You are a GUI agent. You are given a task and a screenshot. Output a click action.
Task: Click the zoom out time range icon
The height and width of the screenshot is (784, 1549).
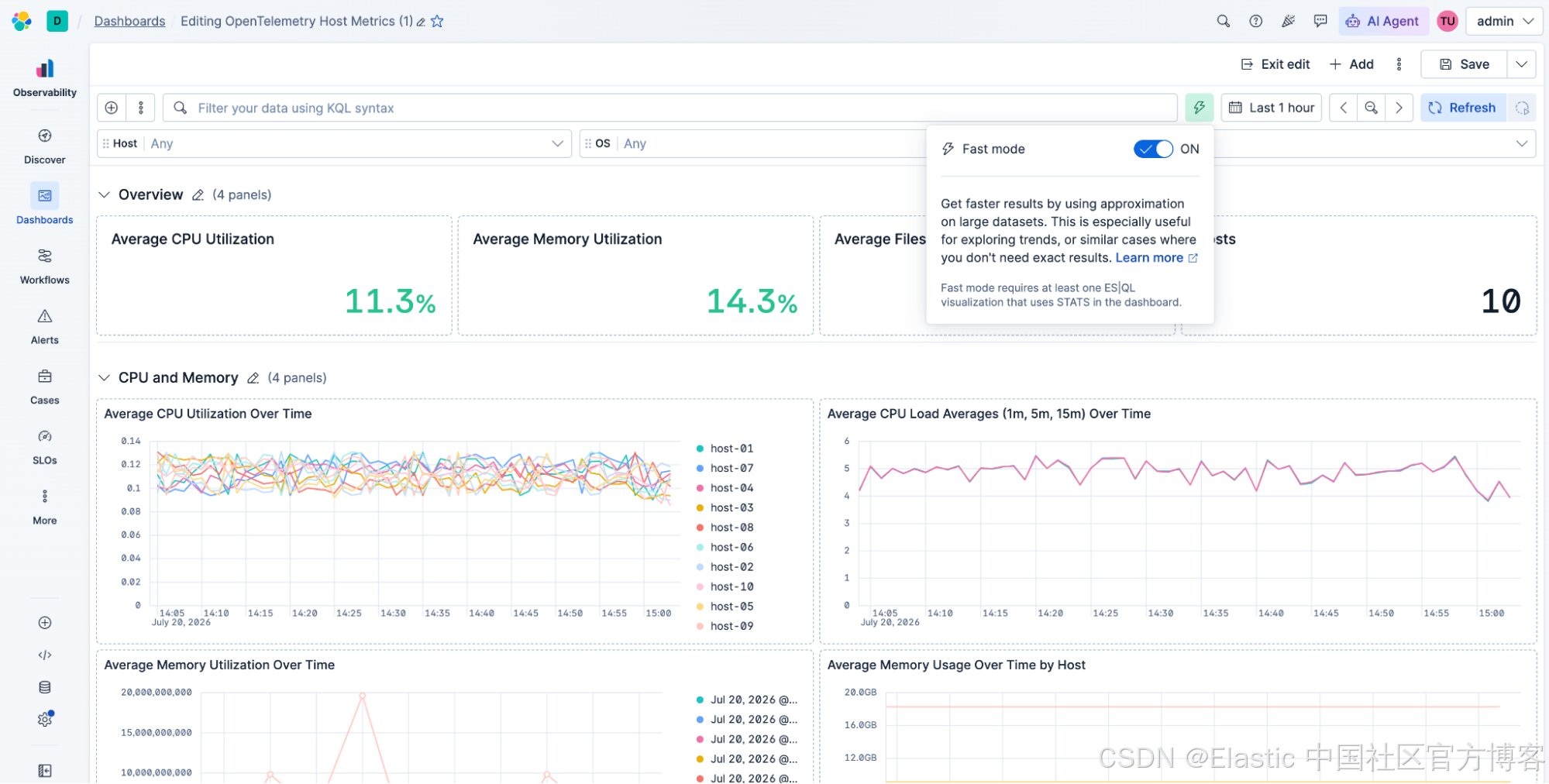point(1371,108)
